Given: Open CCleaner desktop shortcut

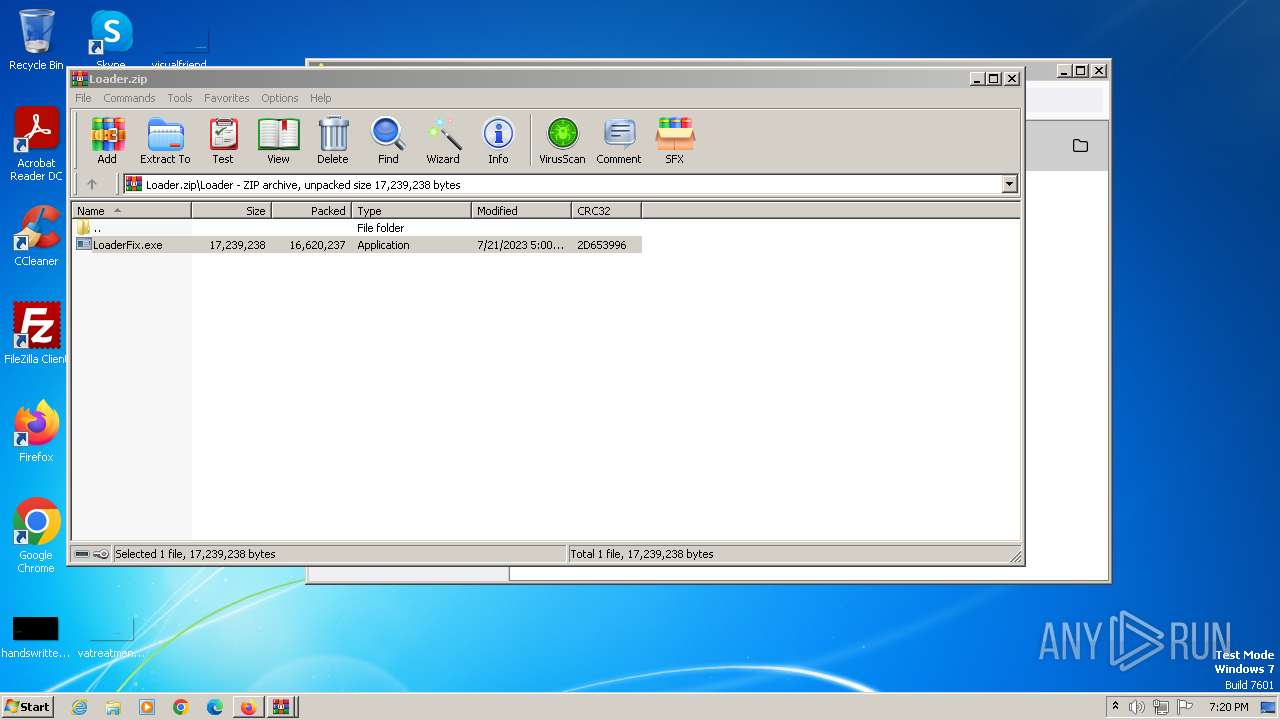Looking at the screenshot, I should pos(36,236).
